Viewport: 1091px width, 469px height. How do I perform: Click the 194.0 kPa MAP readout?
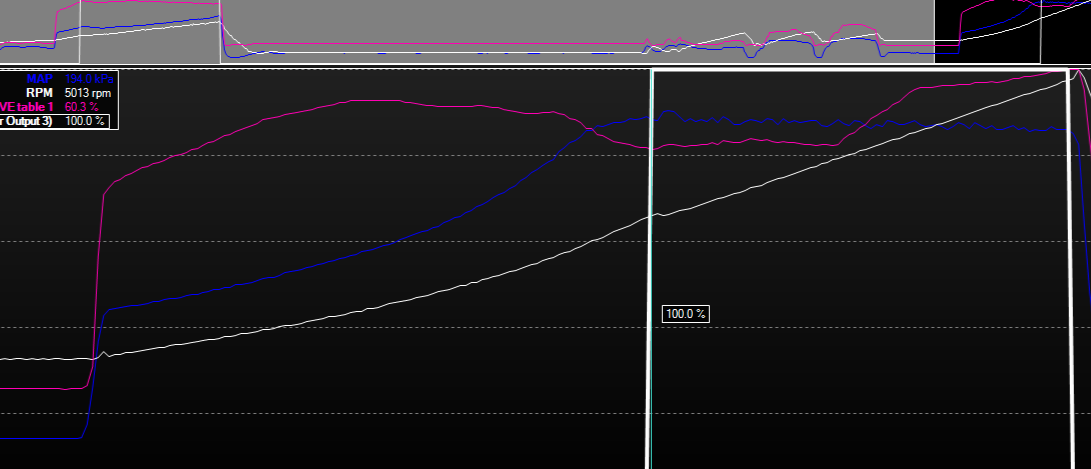[x=88, y=79]
